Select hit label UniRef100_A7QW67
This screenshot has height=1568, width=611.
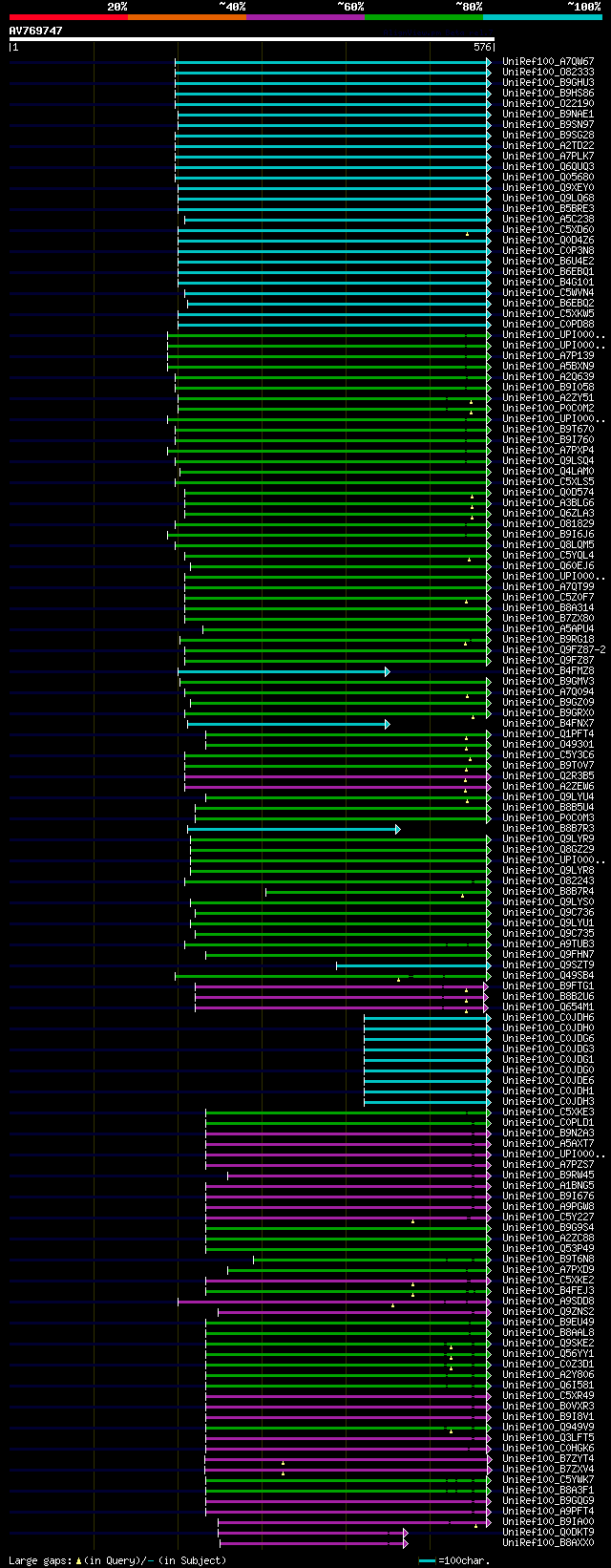point(548,62)
